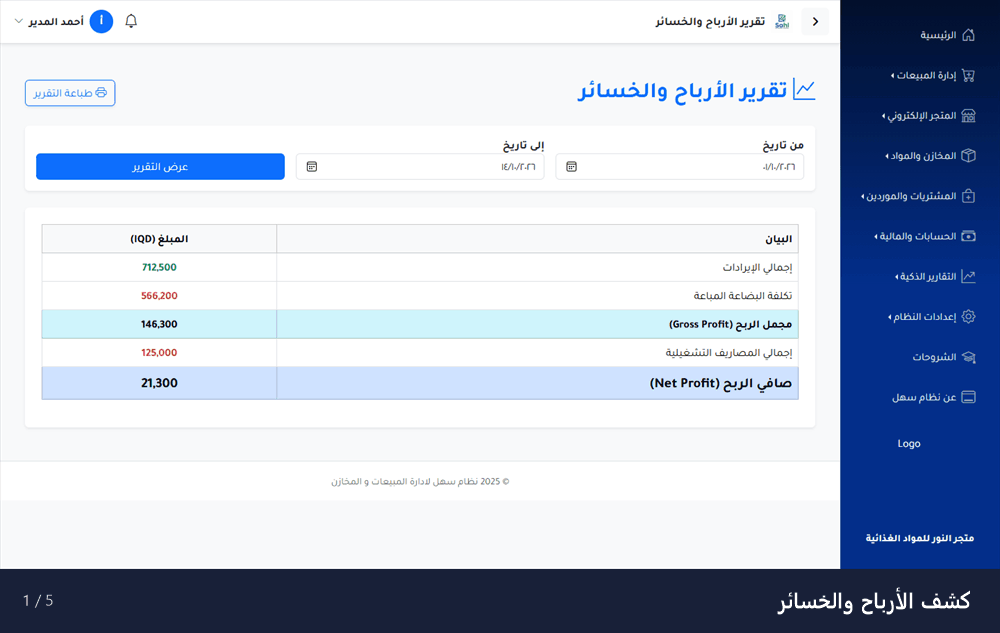The image size is (1000, 633).
Task: Click the 146,300 amount
Action: coord(159,324)
